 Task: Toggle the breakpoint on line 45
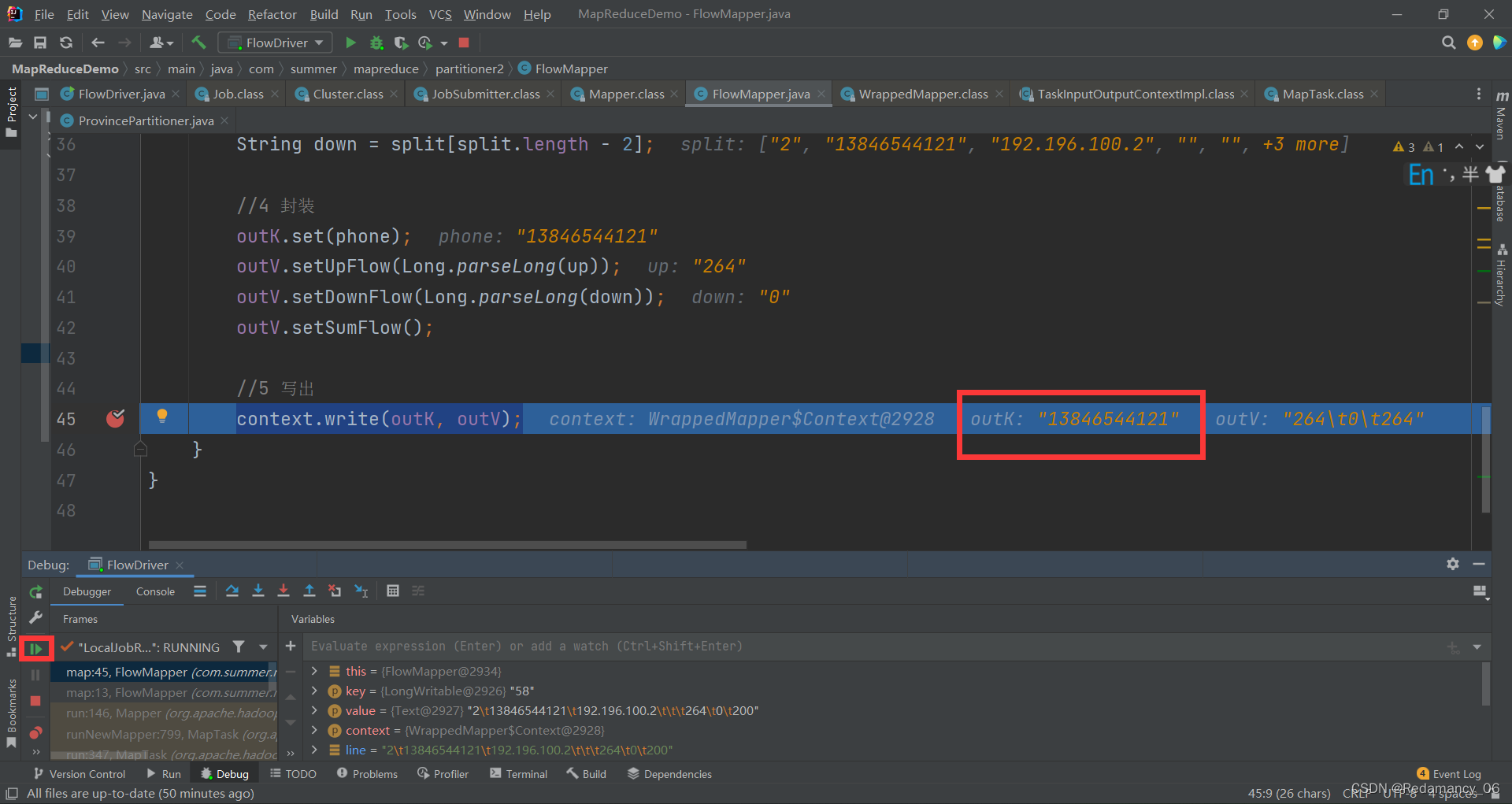click(116, 418)
